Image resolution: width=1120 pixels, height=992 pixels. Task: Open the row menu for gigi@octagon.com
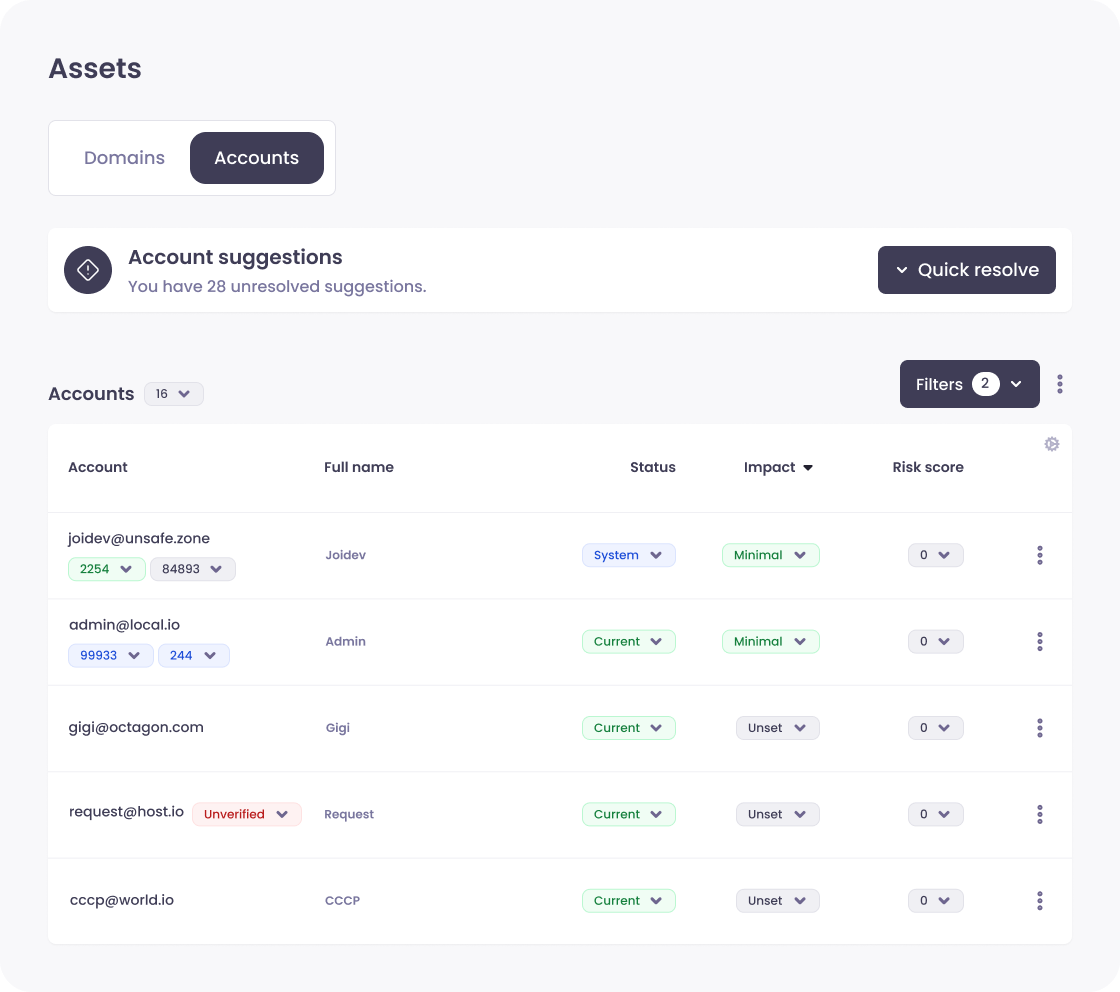(x=1040, y=728)
